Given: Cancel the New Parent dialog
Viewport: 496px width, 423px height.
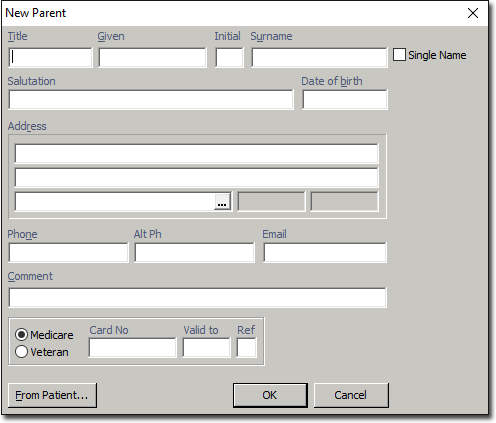Looking at the screenshot, I should pos(351,395).
